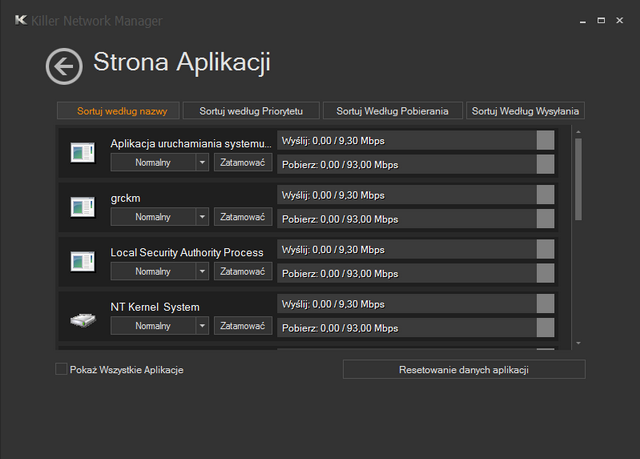Screen dimensions: 640x459
Task: Maximize the Killer Network Manager window
Action: point(601,20)
